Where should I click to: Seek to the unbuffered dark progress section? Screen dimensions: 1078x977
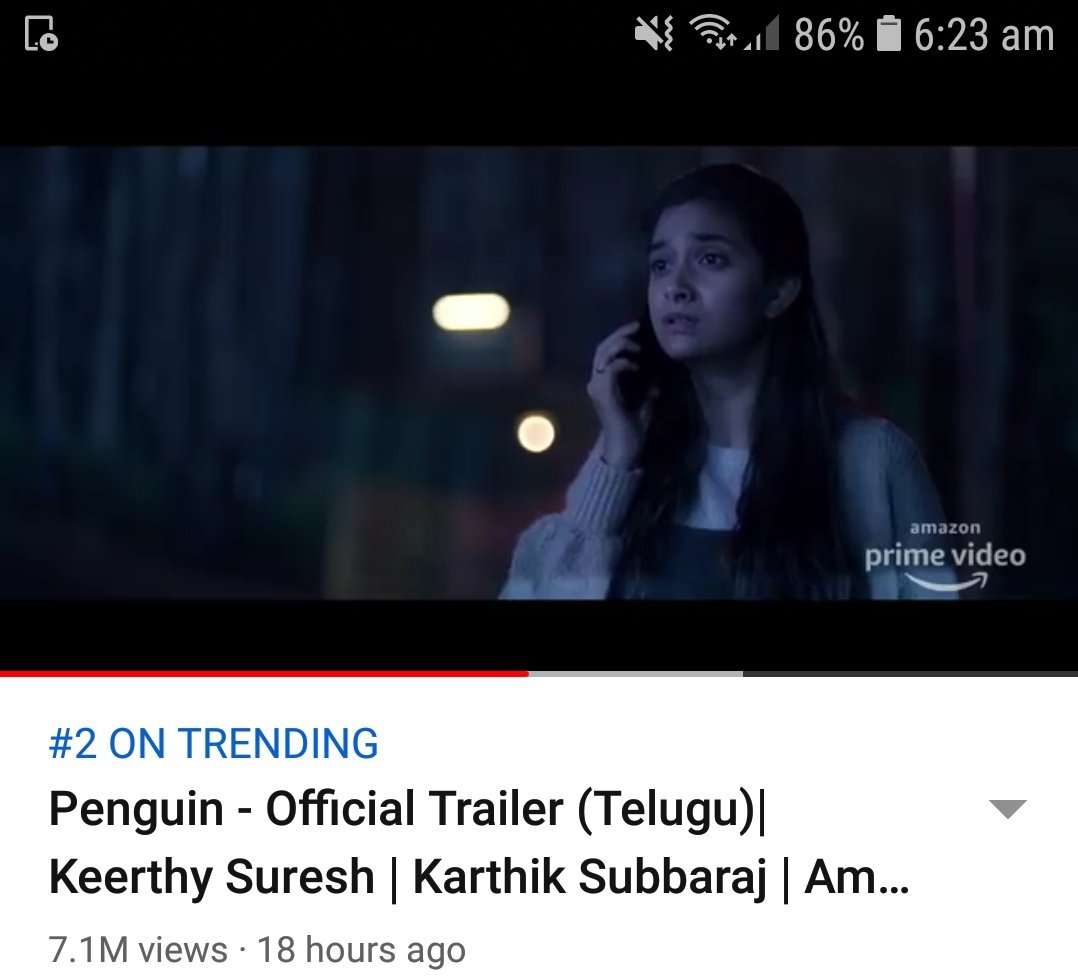click(x=910, y=674)
